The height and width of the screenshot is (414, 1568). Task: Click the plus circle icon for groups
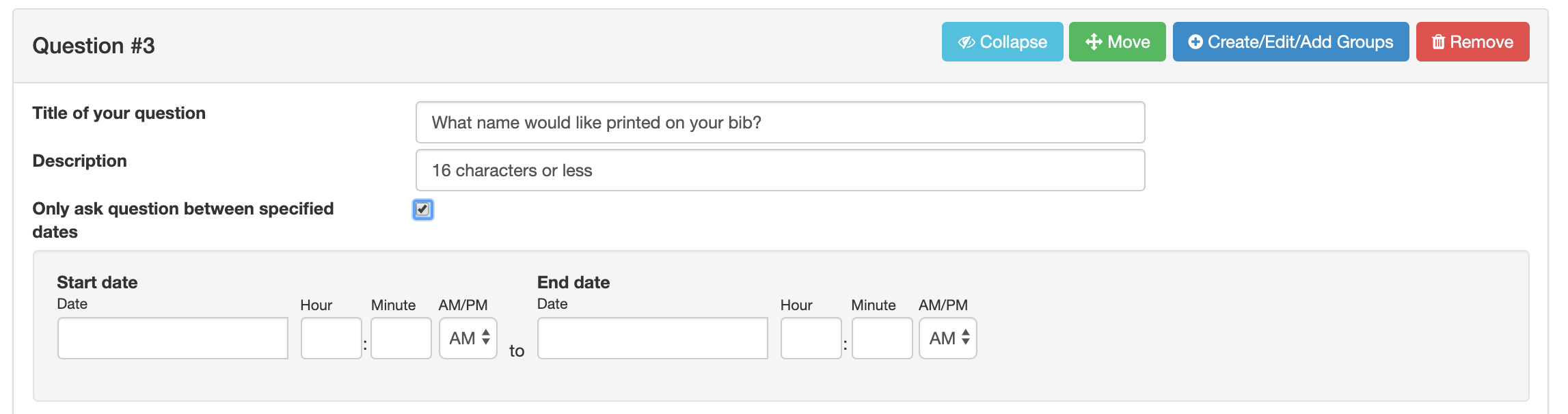[1195, 42]
